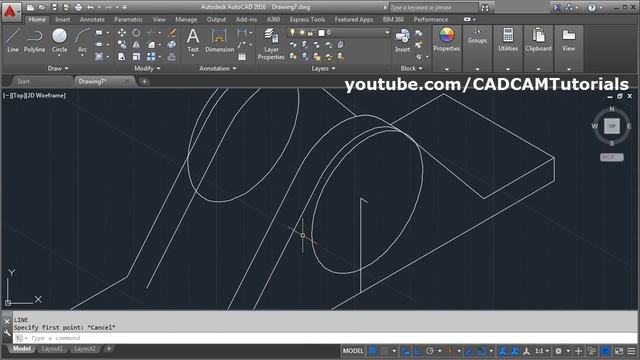Image resolution: width=640 pixels, height=360 pixels.
Task: Click the TOP face of the ViewCube
Action: point(611,126)
